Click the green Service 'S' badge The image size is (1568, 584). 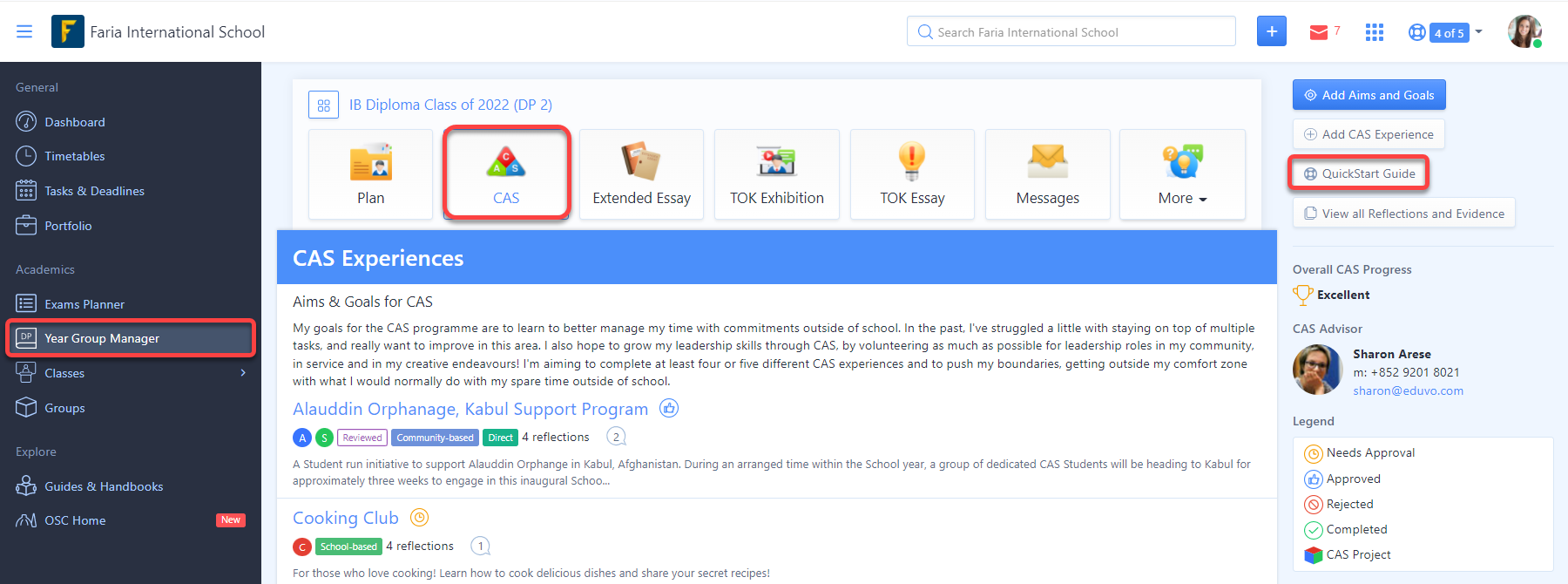coord(324,438)
